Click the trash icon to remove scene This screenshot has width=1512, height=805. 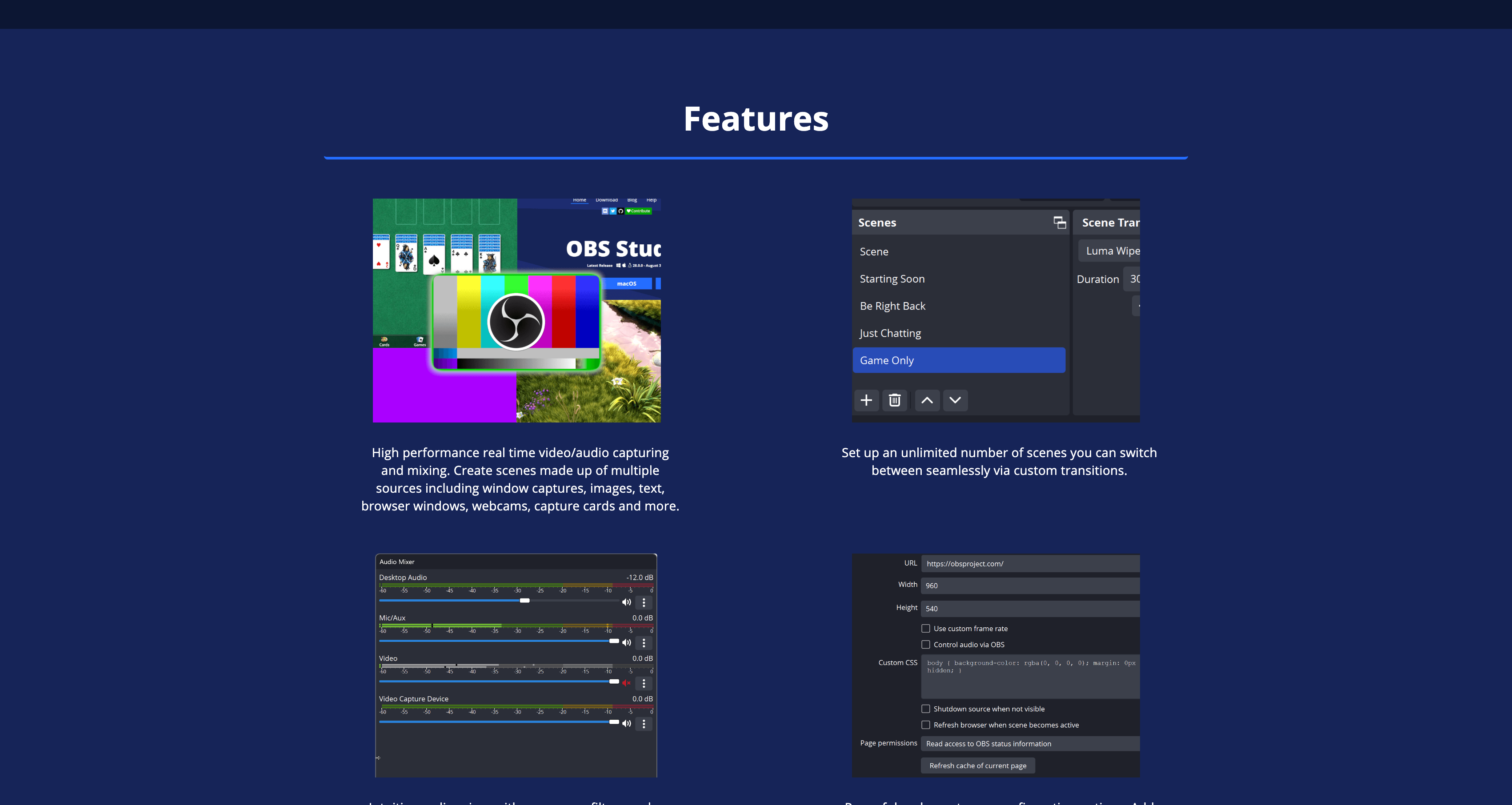(895, 400)
